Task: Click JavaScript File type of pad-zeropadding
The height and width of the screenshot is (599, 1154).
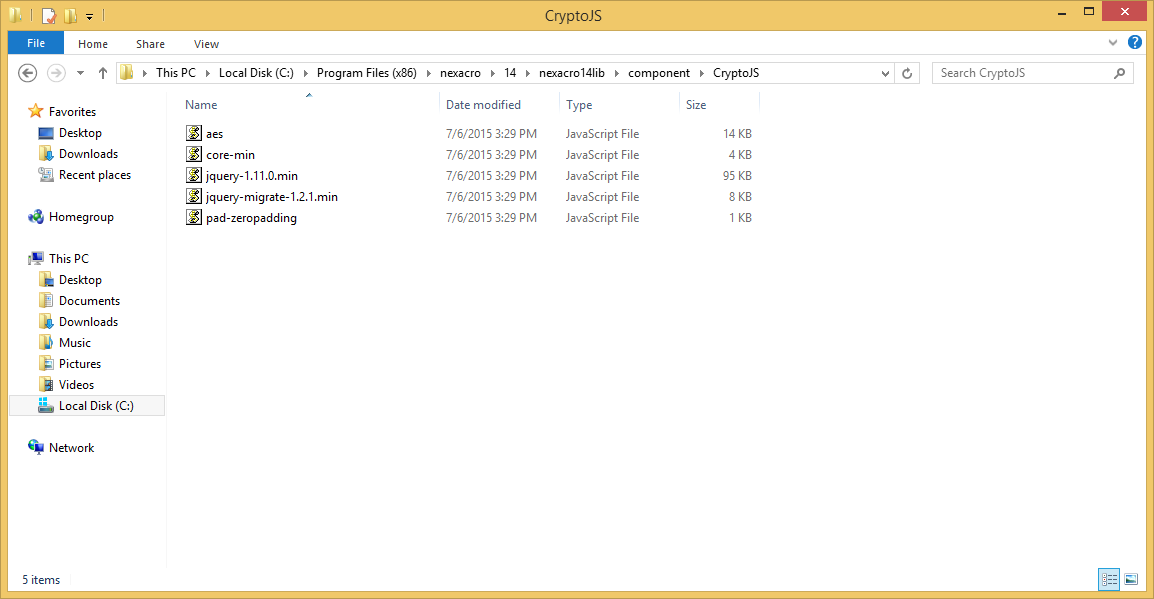Action: [x=602, y=217]
